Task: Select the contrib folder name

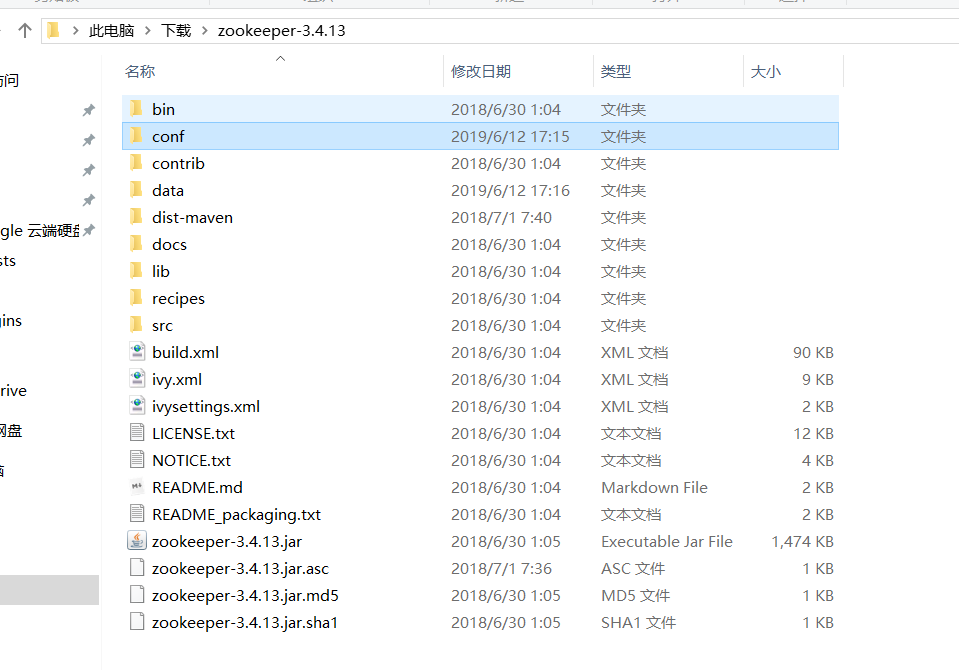Action: point(178,163)
